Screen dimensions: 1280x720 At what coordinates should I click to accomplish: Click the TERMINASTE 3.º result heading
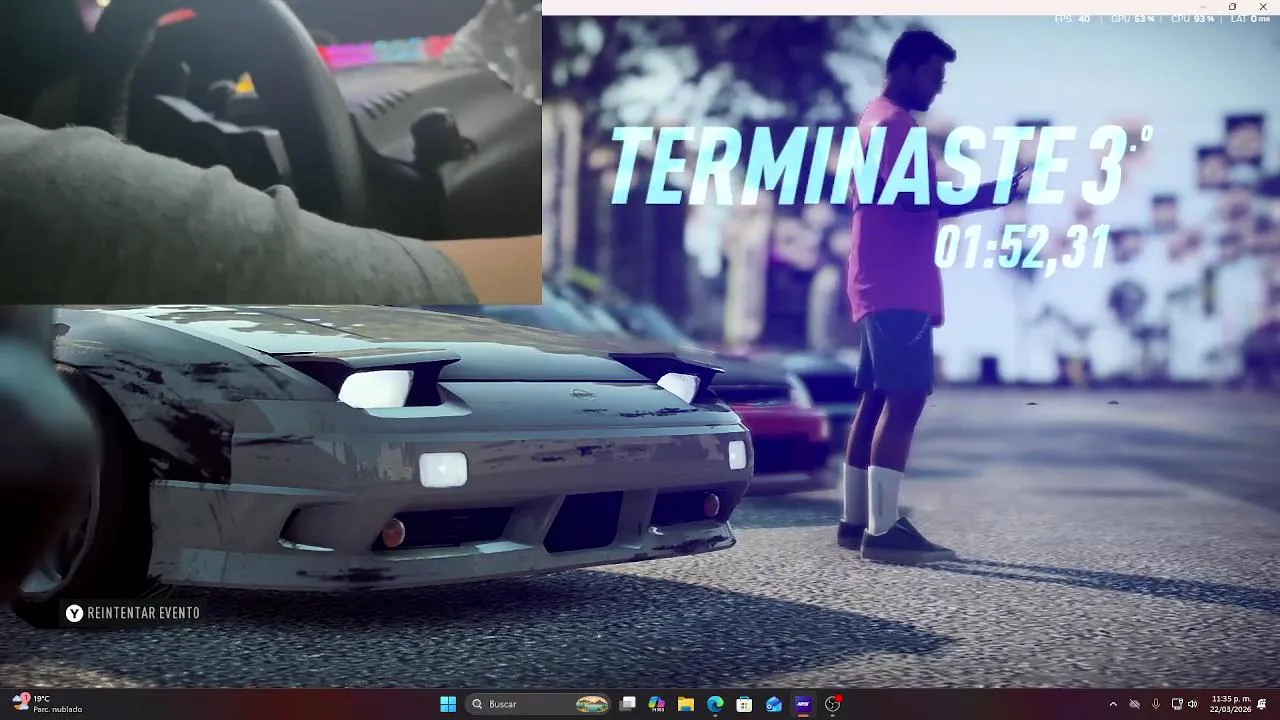coord(880,166)
